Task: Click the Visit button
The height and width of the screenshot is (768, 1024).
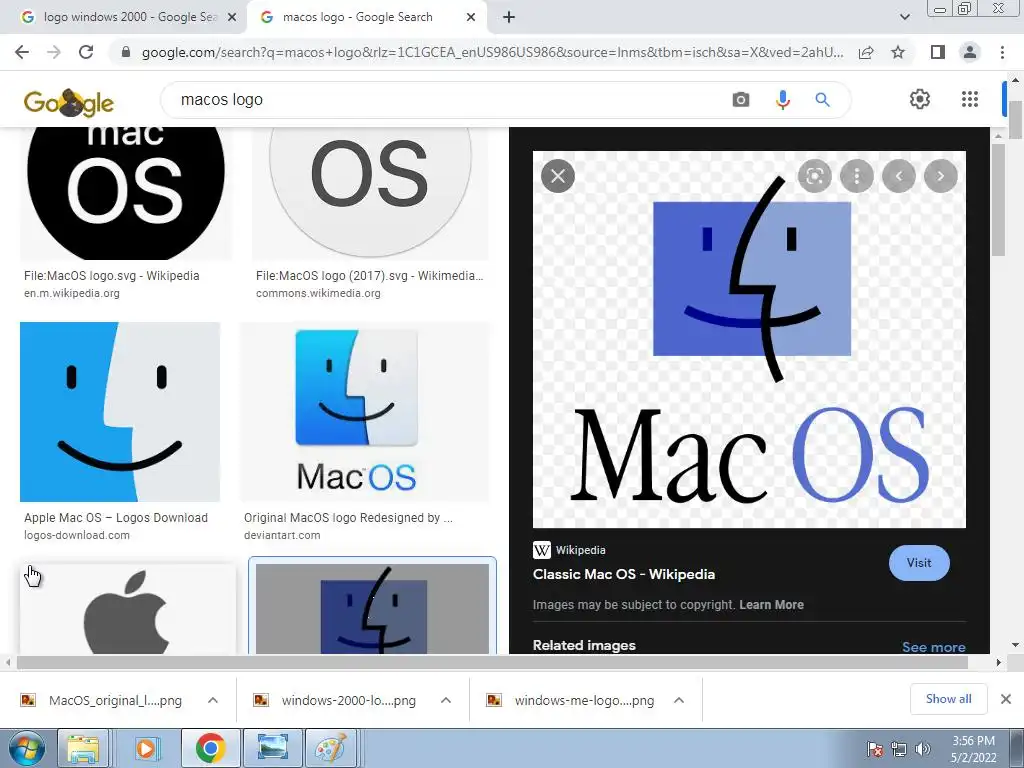Action: point(919,563)
